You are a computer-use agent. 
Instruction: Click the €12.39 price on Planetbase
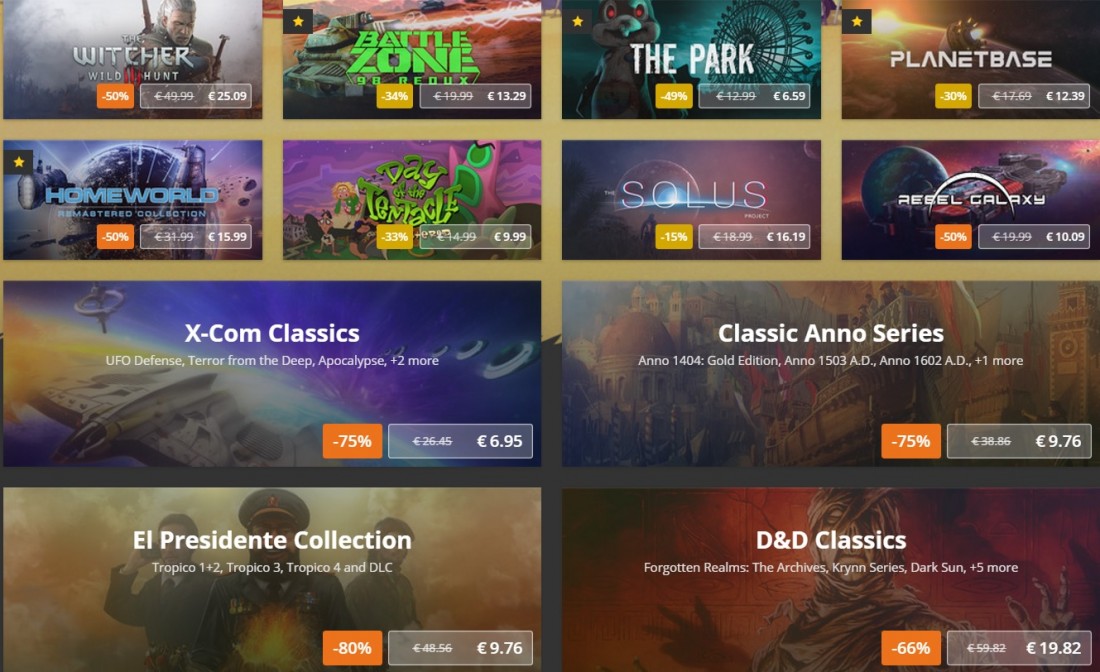coord(1034,96)
